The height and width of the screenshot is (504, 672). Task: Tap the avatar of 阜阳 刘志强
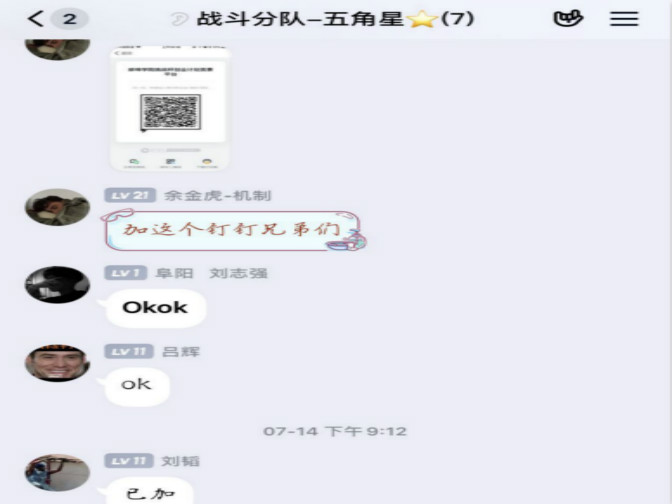pos(57,285)
